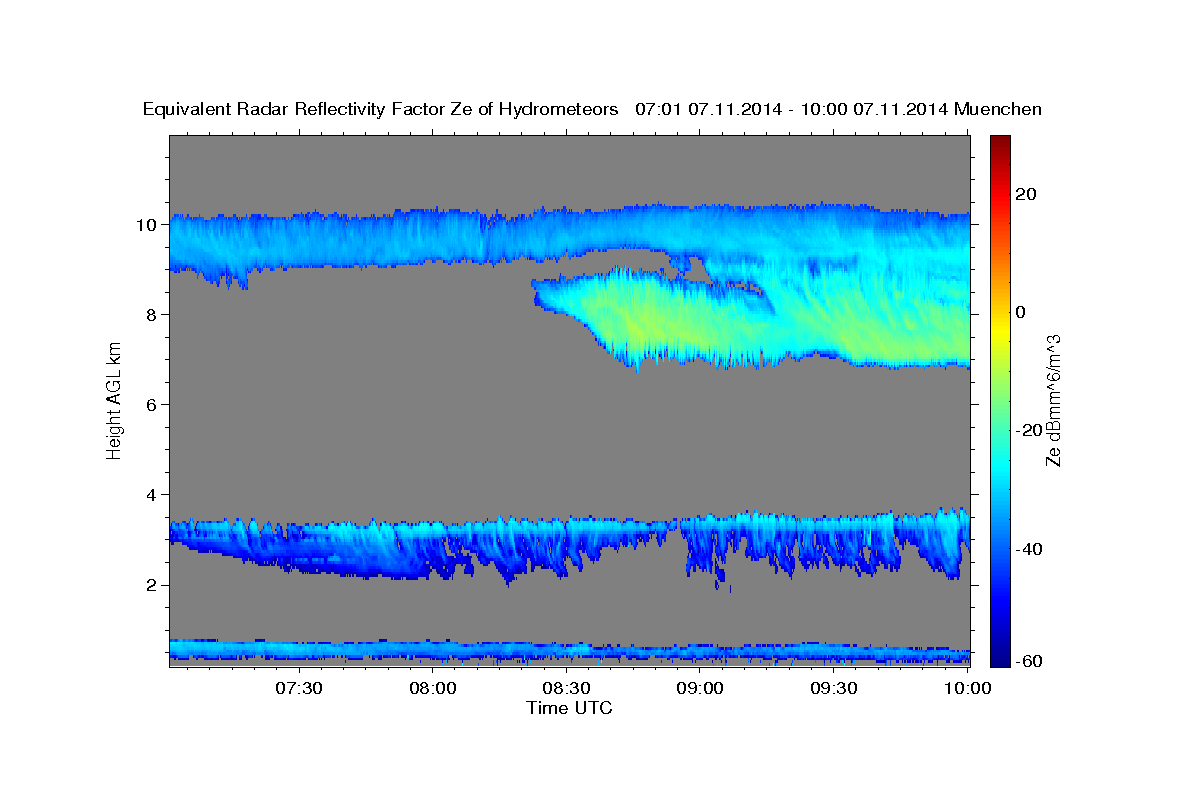Click the dark red top of the colorbar
Viewport: 1200px width, 800px height.
pos(1001,142)
